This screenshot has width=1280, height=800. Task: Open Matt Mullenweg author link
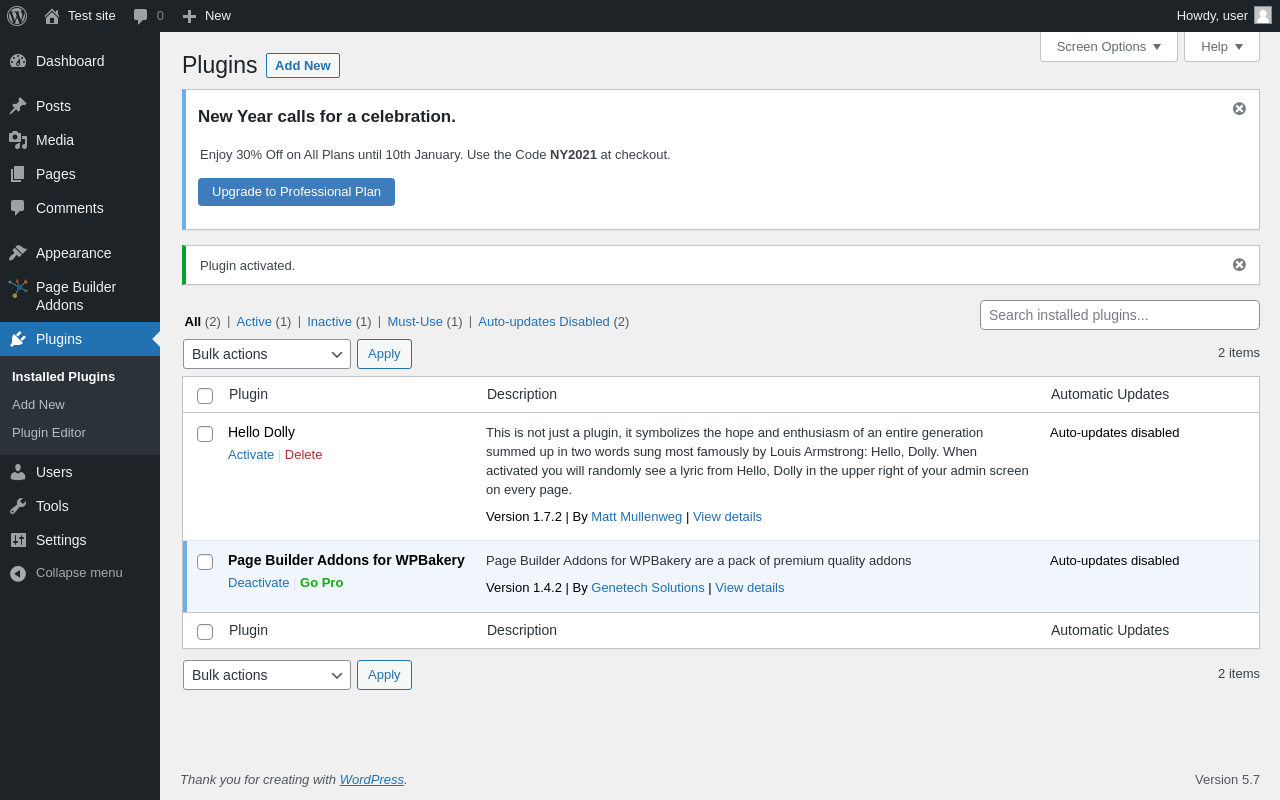point(636,517)
